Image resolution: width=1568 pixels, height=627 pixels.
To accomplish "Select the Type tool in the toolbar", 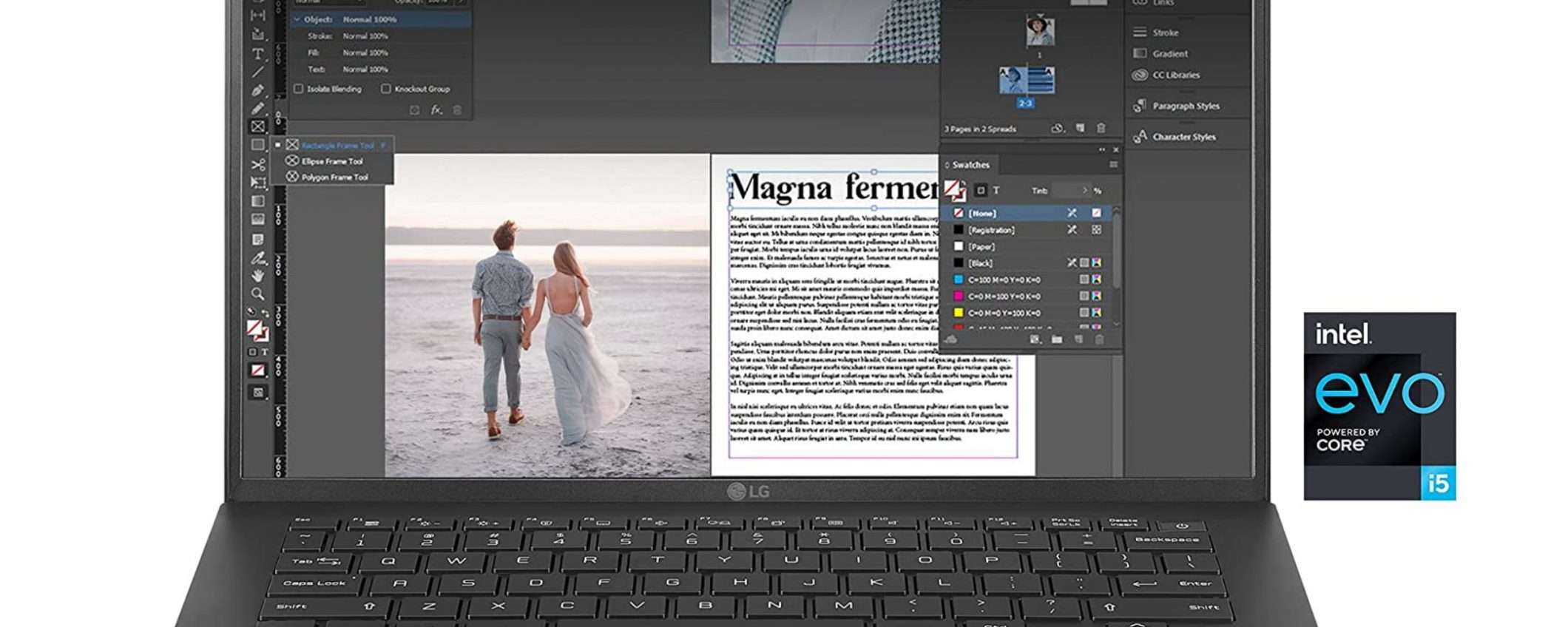I will [x=257, y=54].
